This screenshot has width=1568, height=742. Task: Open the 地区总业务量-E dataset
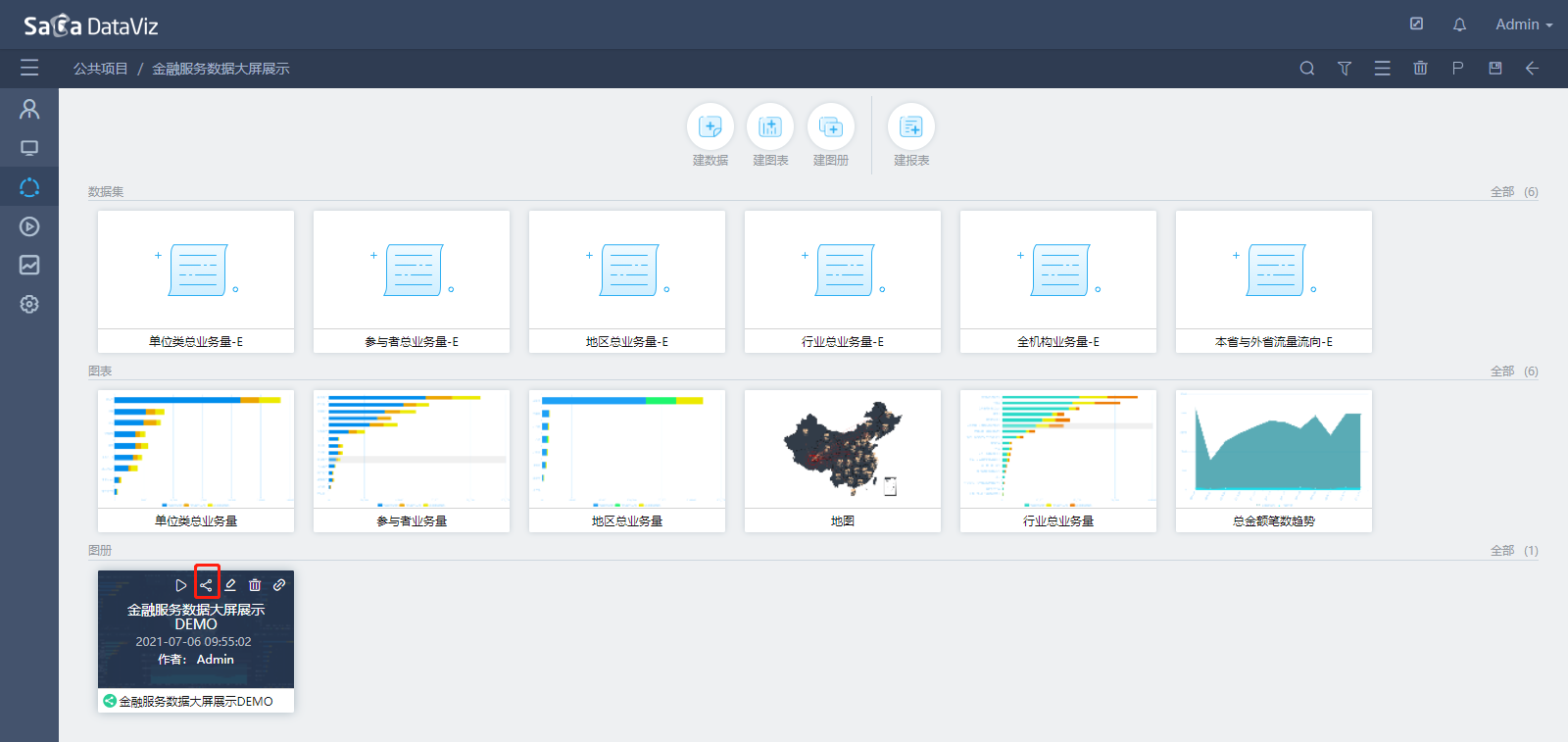point(627,281)
